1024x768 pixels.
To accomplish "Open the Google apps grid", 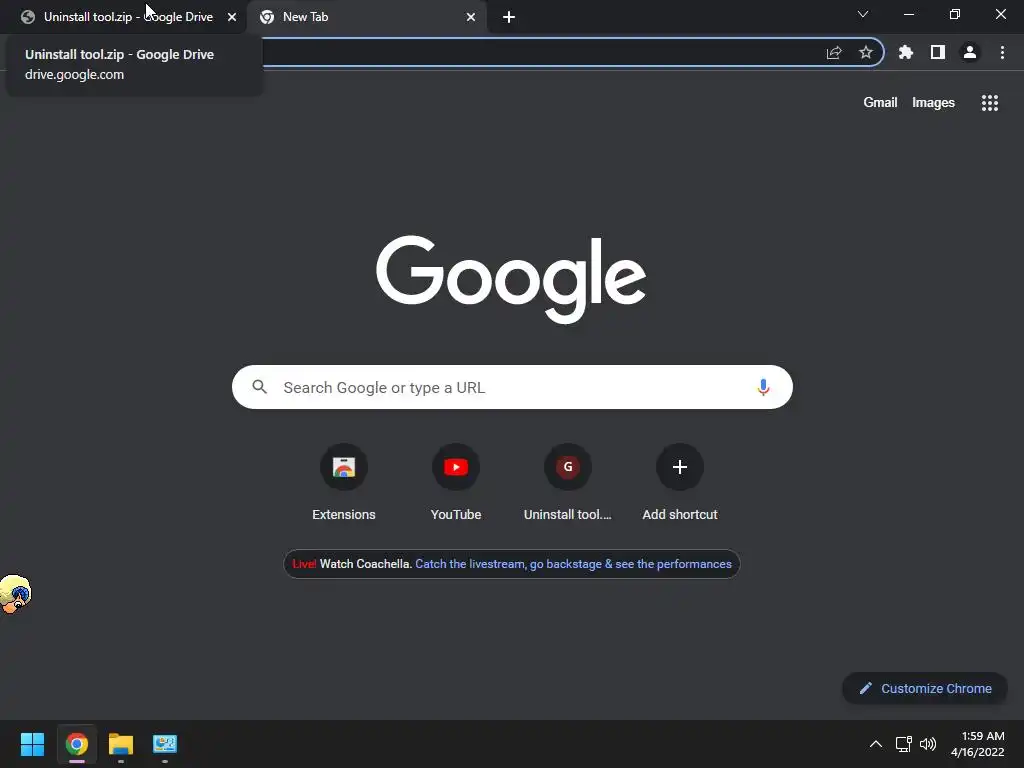I will (x=989, y=103).
